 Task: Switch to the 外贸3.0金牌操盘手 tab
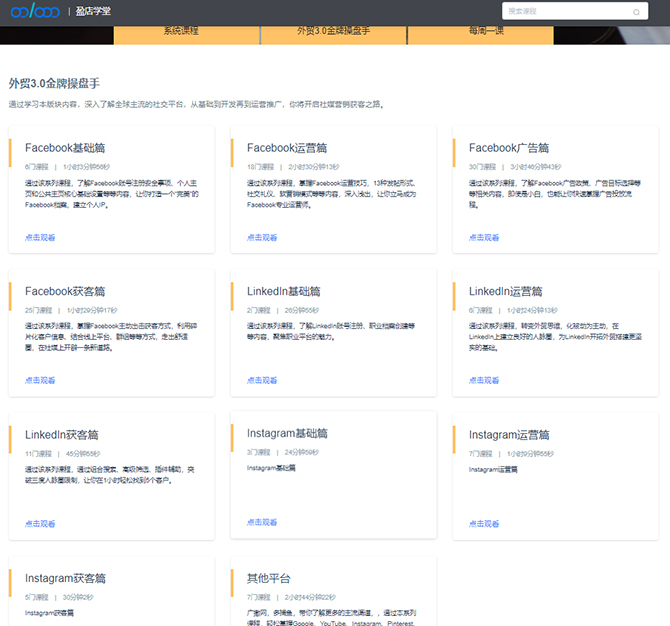(333, 35)
